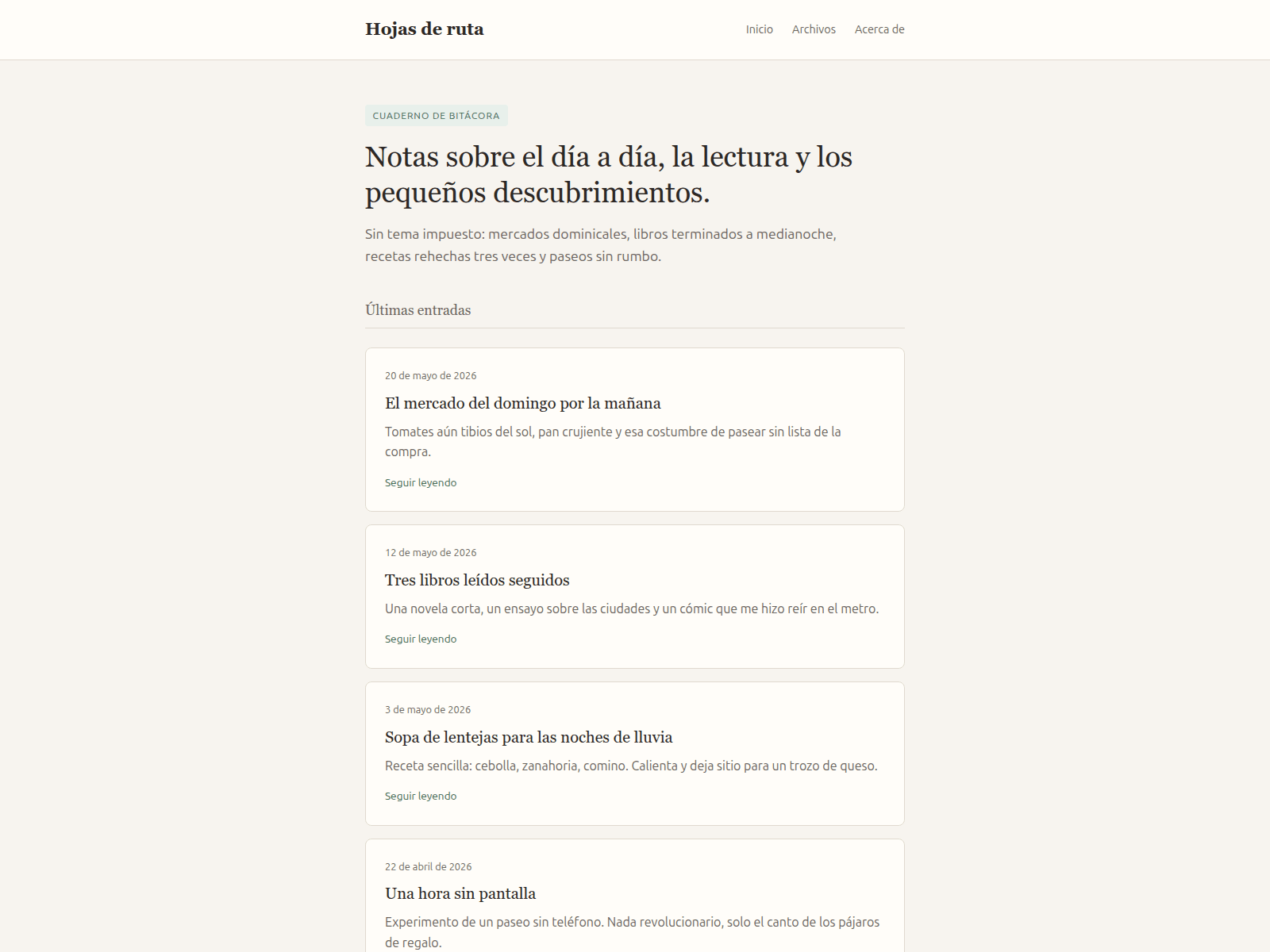
Task: Open the Hojas de ruta site title
Action: (x=424, y=29)
